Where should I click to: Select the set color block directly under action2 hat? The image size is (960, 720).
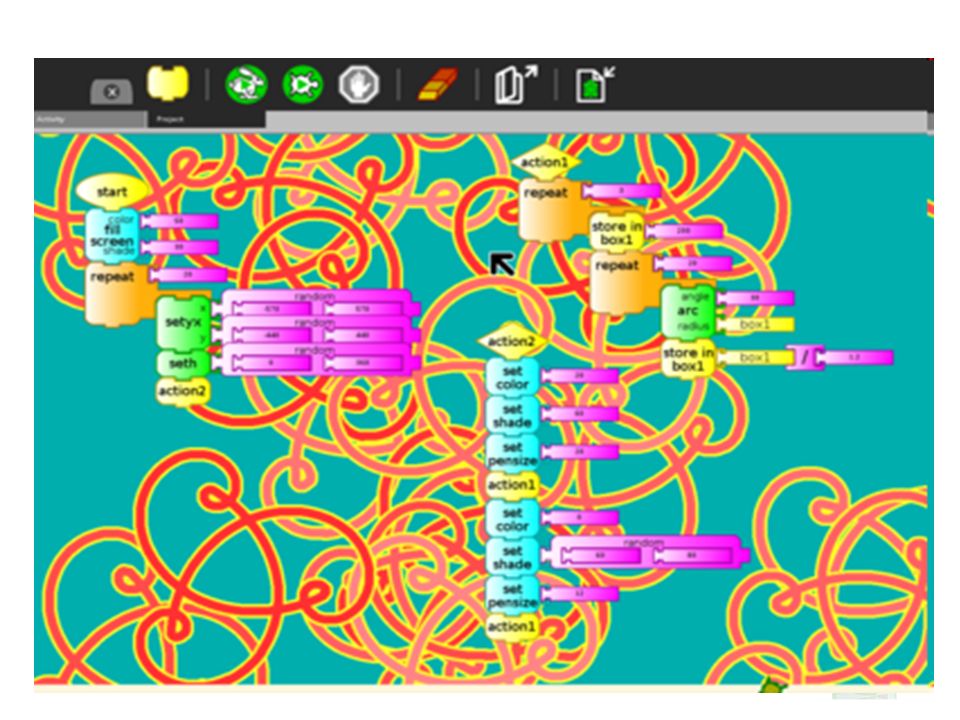512,377
